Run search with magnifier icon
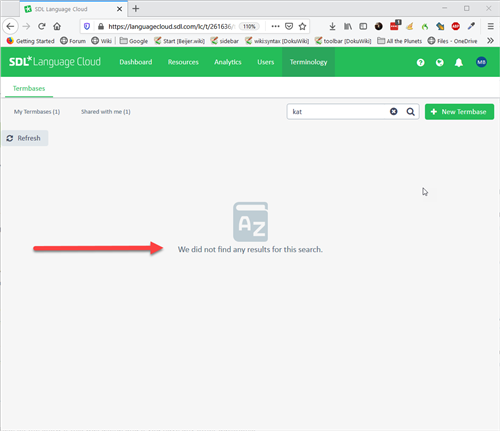The height and width of the screenshot is (431, 500). (x=411, y=112)
